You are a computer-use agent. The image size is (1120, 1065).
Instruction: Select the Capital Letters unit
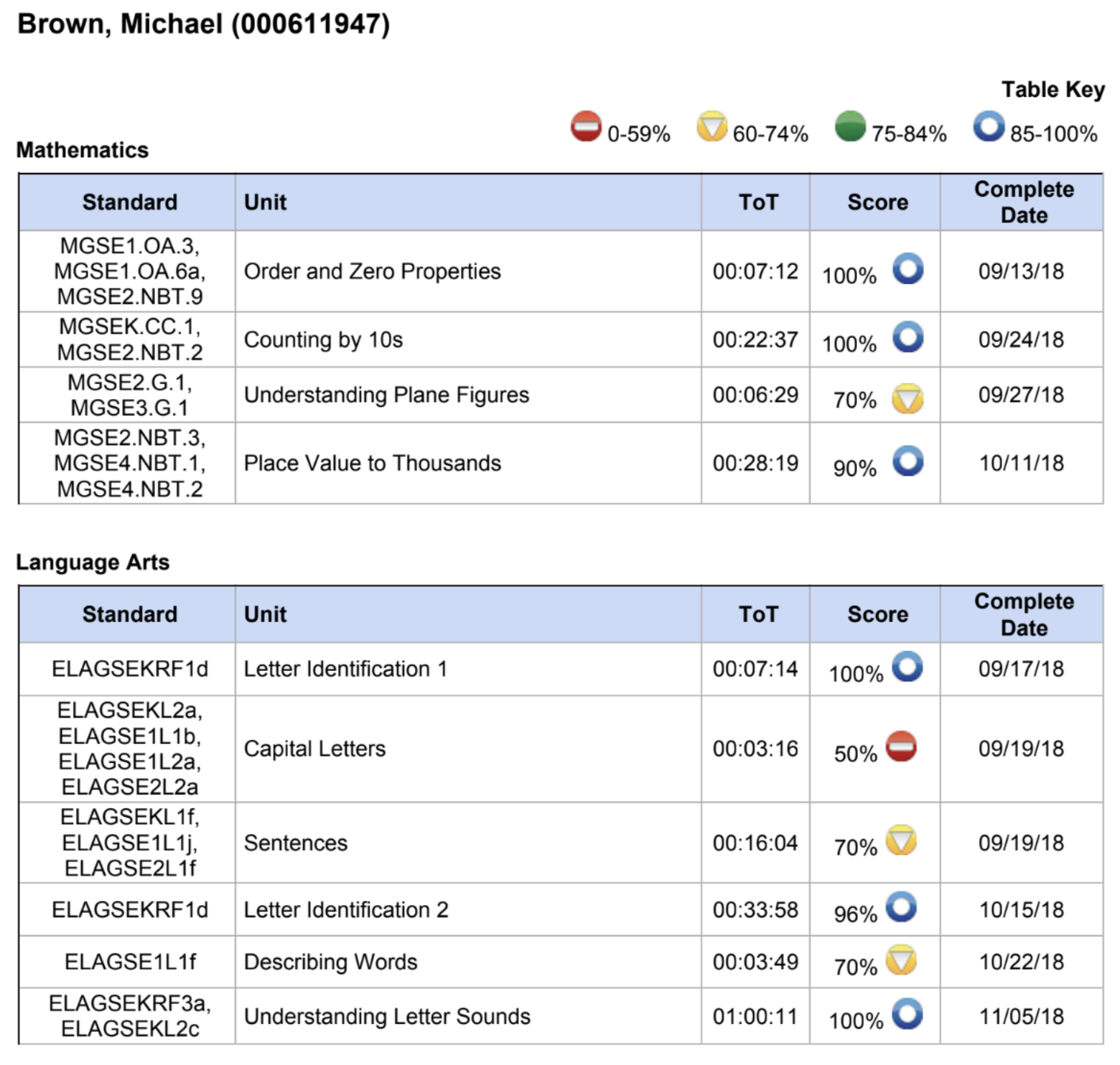point(315,749)
